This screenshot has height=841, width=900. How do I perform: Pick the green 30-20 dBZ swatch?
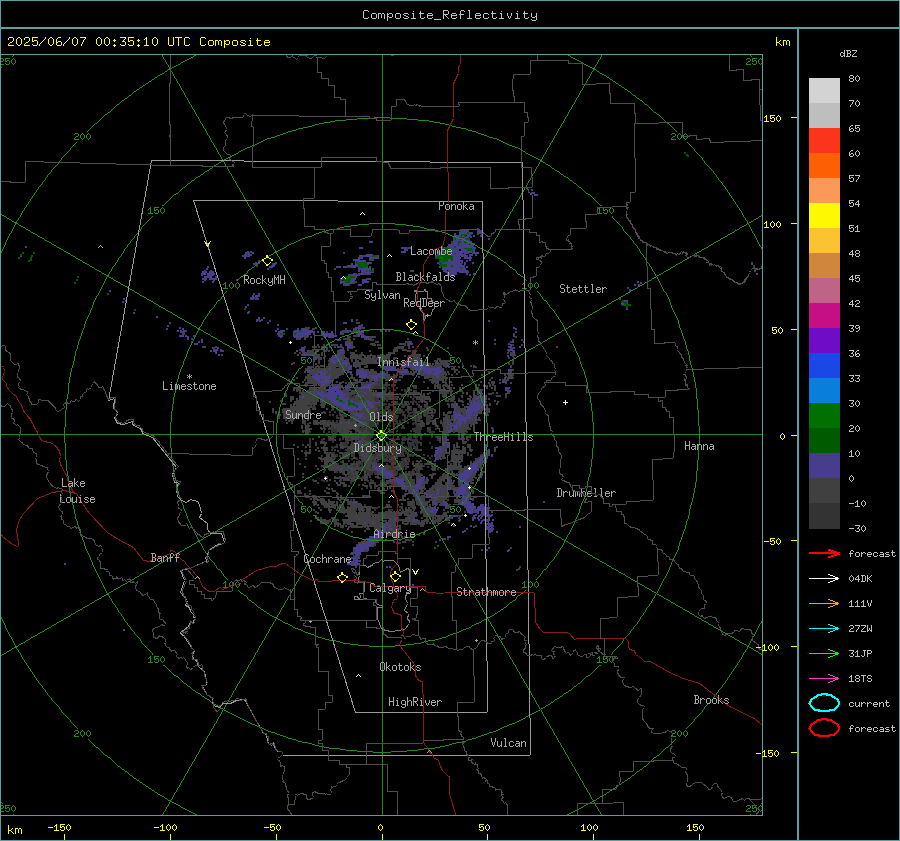pyautogui.click(x=824, y=416)
